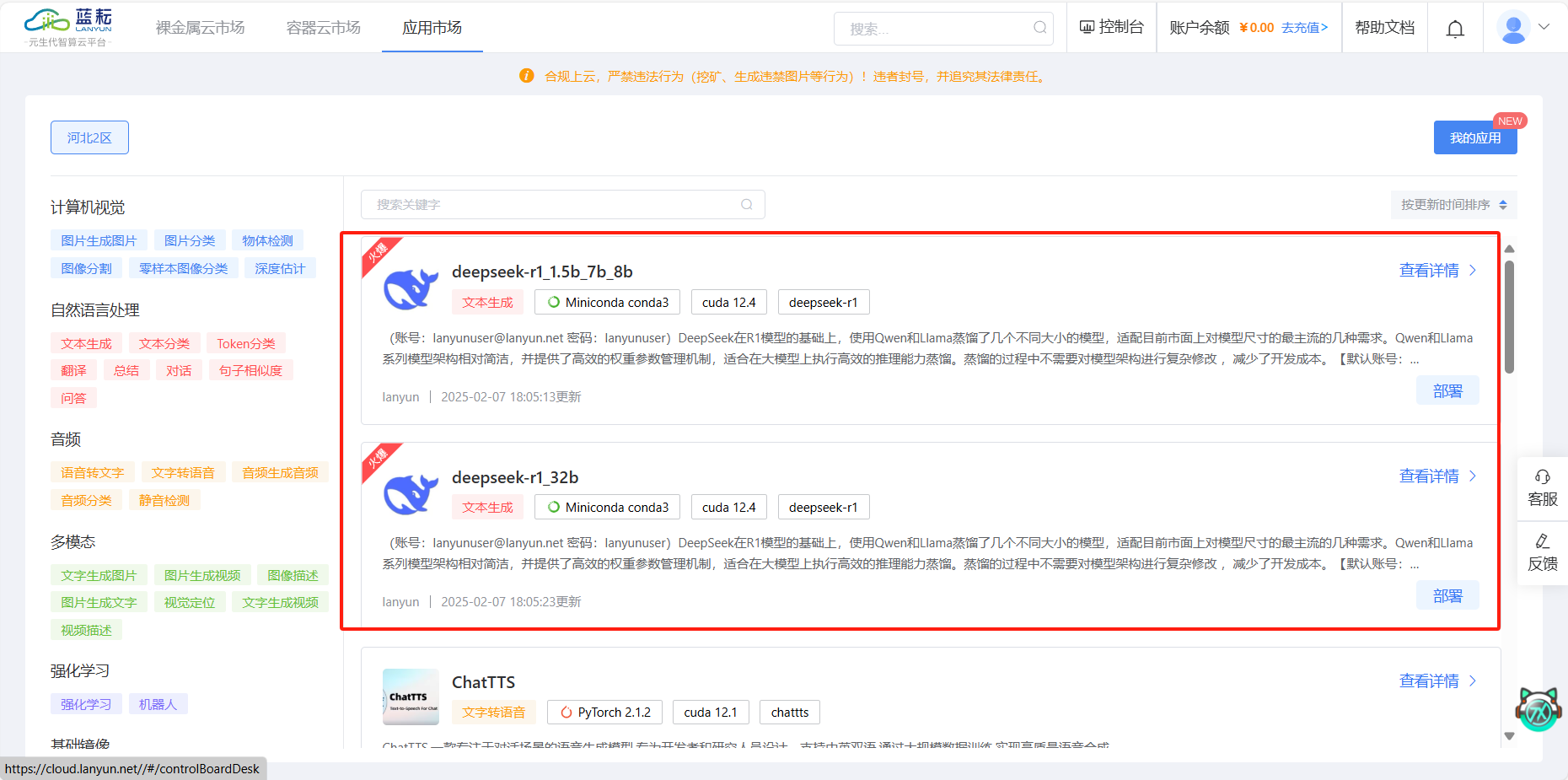View details of deepseek-r1_32b
Viewport: 1568px width, 780px height.
click(1437, 476)
